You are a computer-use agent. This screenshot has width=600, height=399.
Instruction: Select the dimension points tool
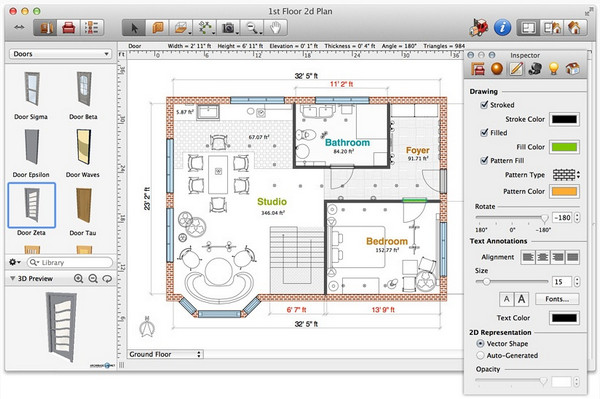point(205,28)
